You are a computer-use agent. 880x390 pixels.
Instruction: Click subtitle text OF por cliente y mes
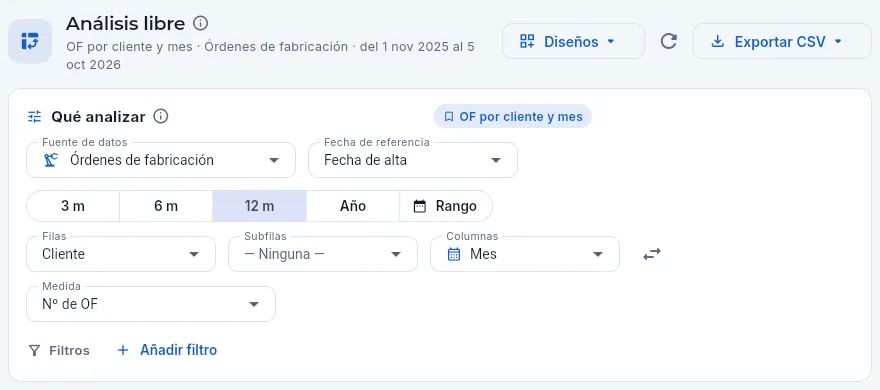pyautogui.click(x=129, y=47)
